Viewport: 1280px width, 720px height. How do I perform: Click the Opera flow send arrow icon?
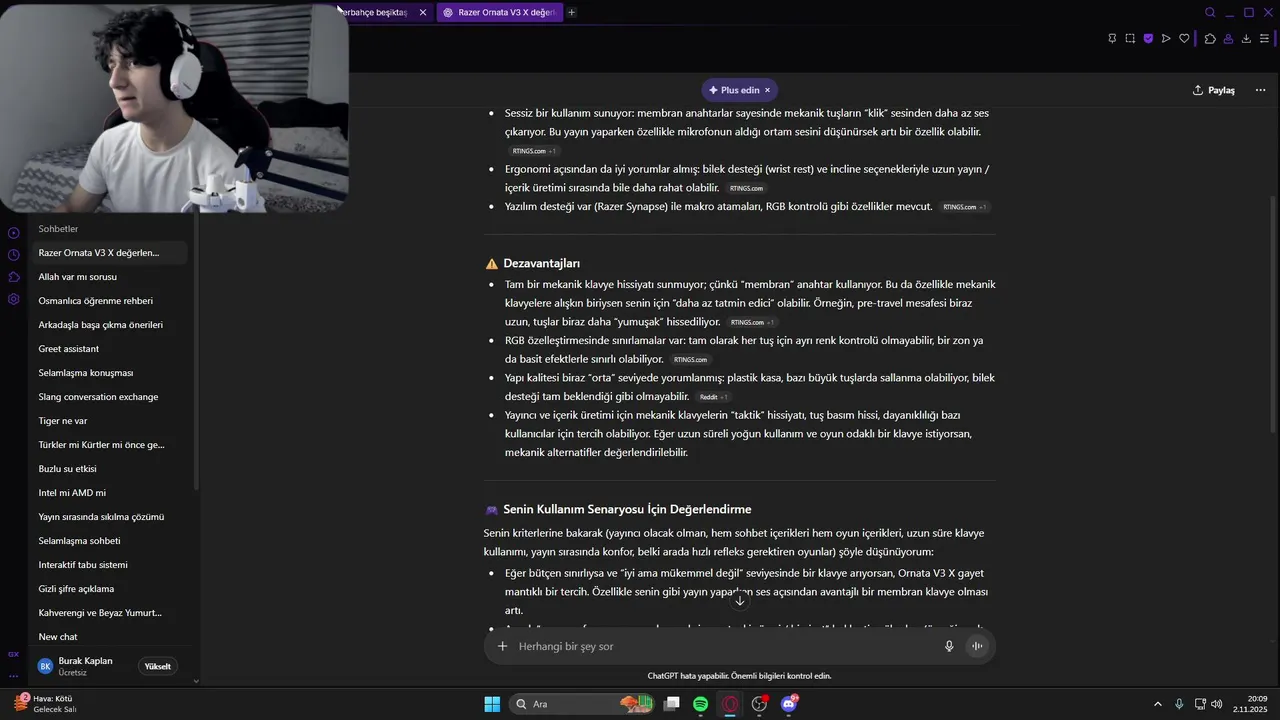click(x=1166, y=39)
